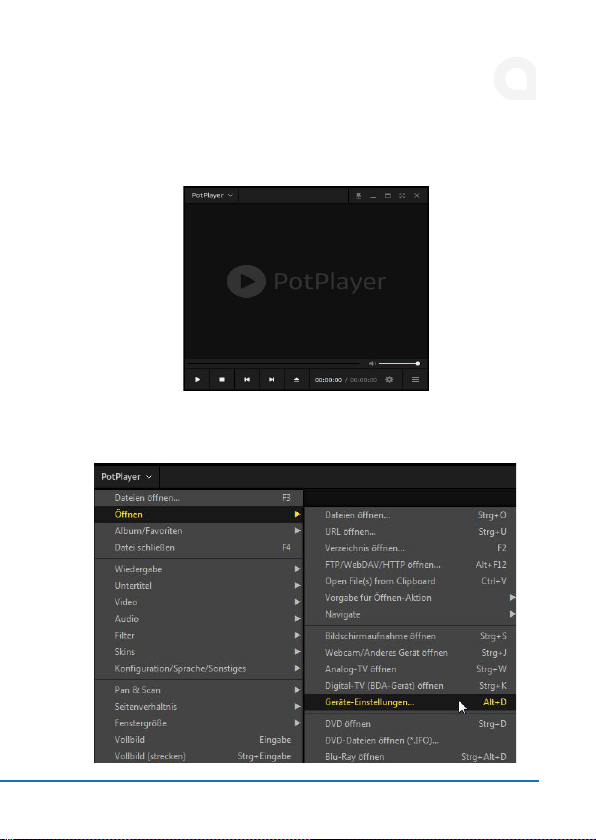Screen dimensions: 596x840
Task: Skip to previous track icon
Action: click(247, 379)
